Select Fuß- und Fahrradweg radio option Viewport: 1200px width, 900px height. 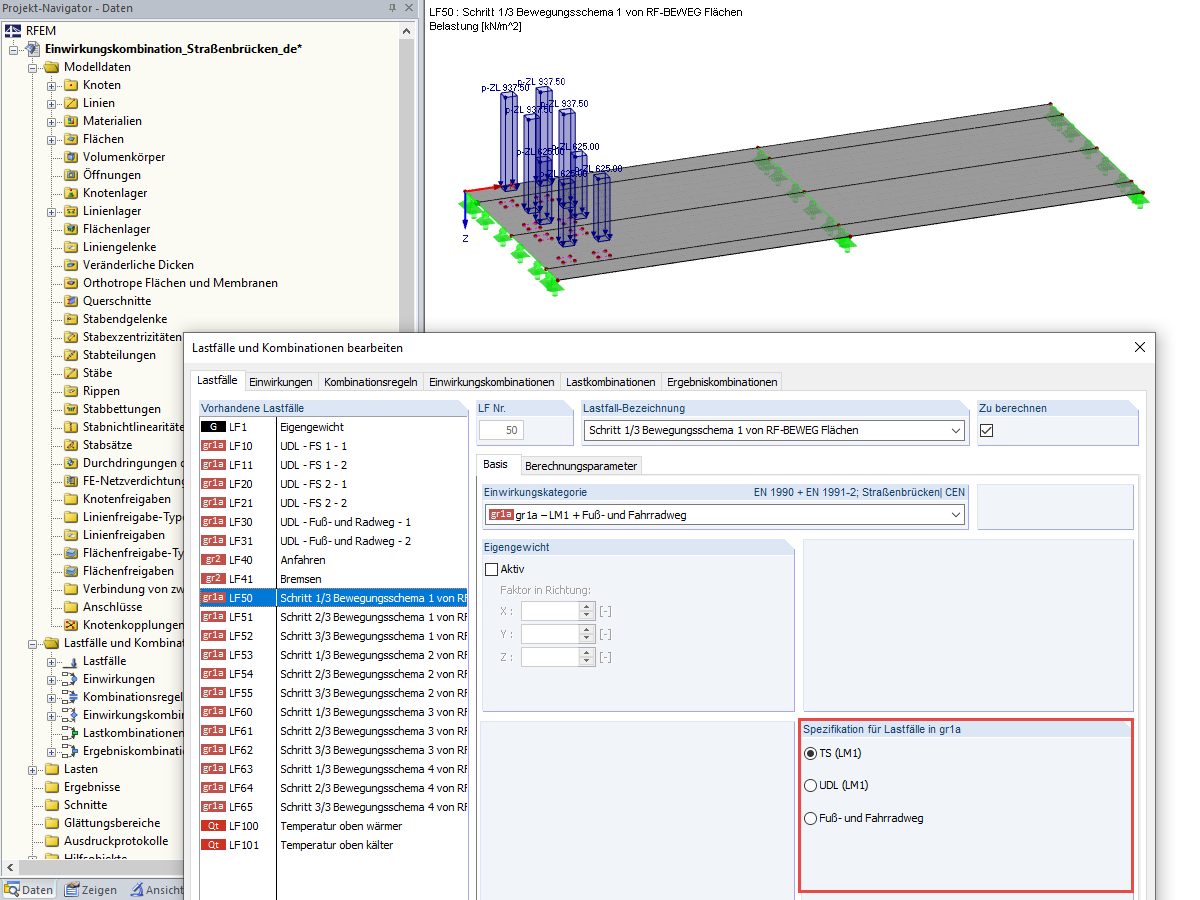point(810,818)
